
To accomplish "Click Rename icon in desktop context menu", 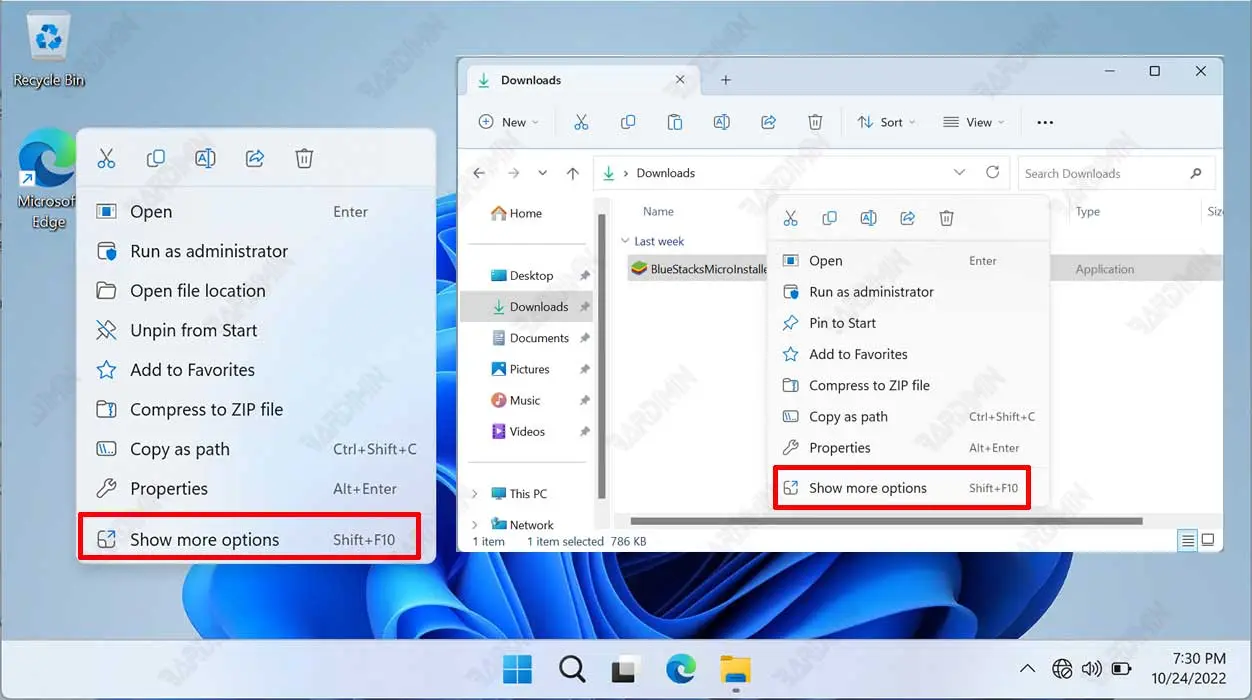I will [205, 158].
